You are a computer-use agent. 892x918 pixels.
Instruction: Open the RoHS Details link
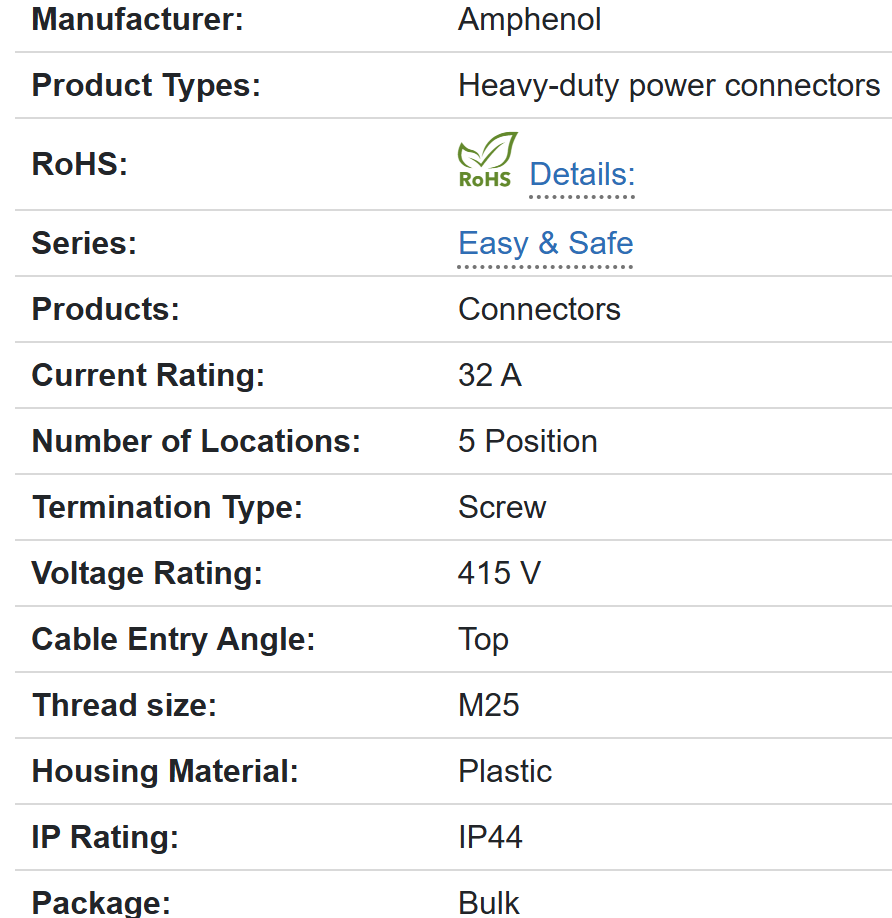click(582, 174)
